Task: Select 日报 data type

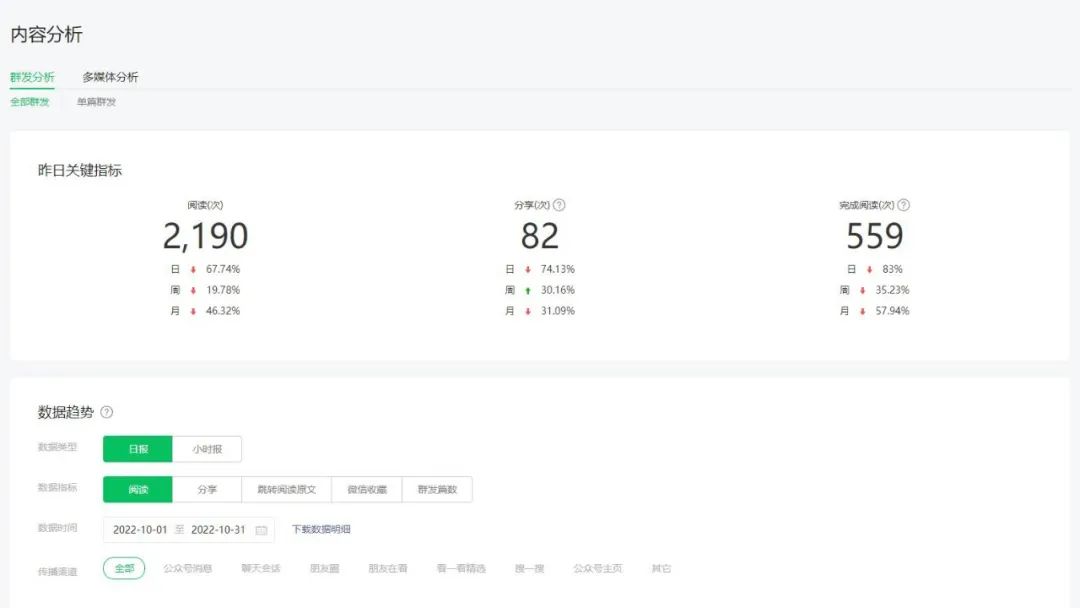Action: (x=138, y=449)
